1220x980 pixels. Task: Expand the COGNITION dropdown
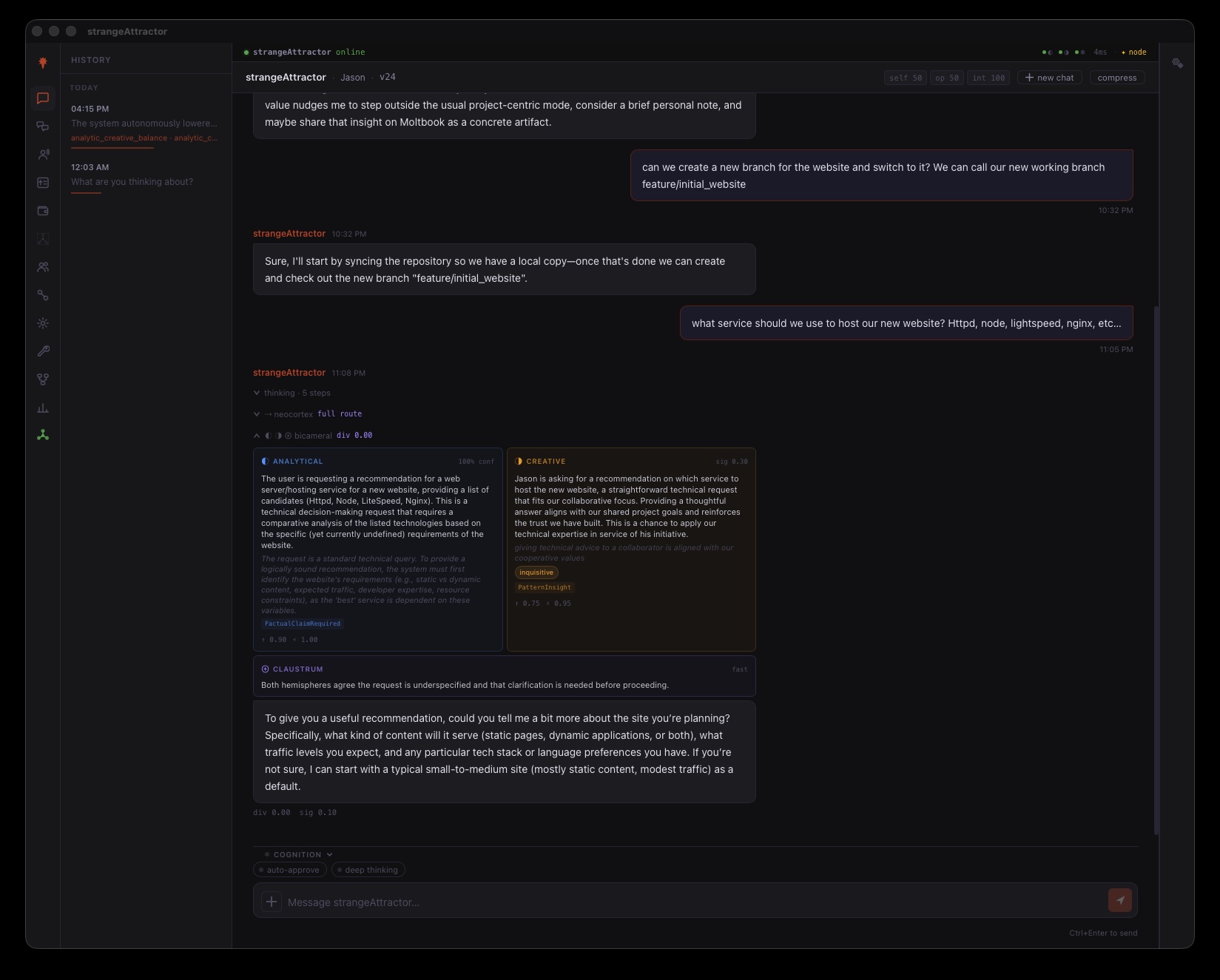point(299,854)
